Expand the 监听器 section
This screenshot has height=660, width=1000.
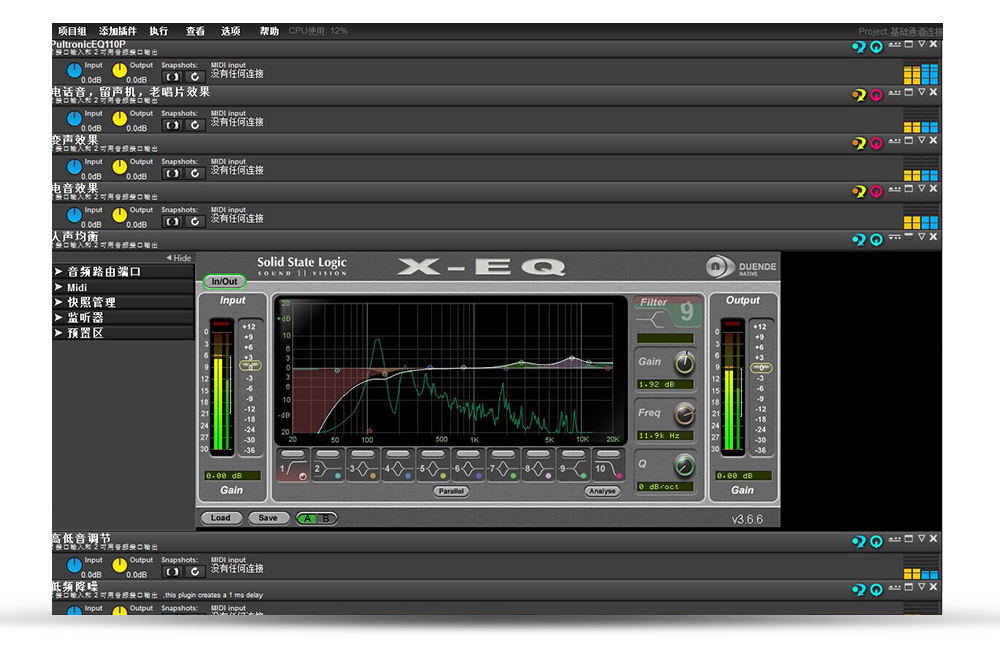pos(123,318)
